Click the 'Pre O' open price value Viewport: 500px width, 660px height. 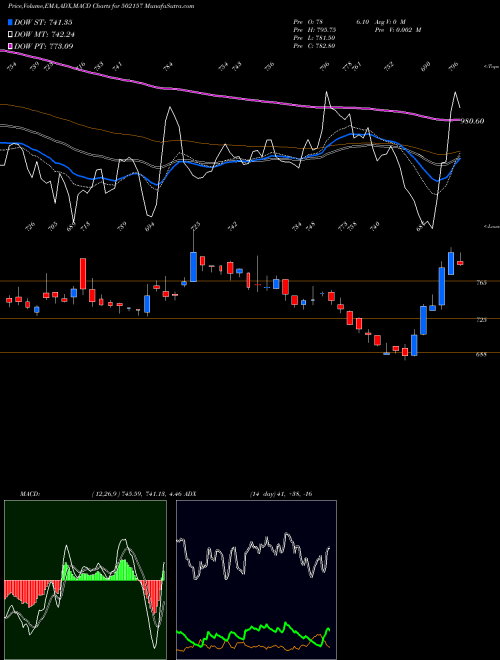coord(308,21)
